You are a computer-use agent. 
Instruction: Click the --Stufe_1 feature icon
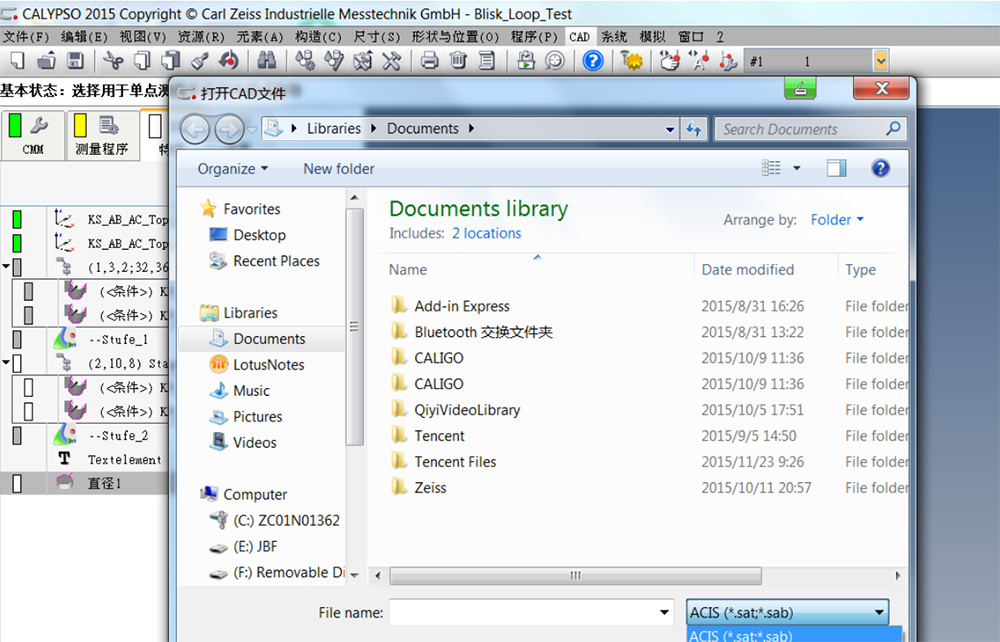click(x=64, y=339)
